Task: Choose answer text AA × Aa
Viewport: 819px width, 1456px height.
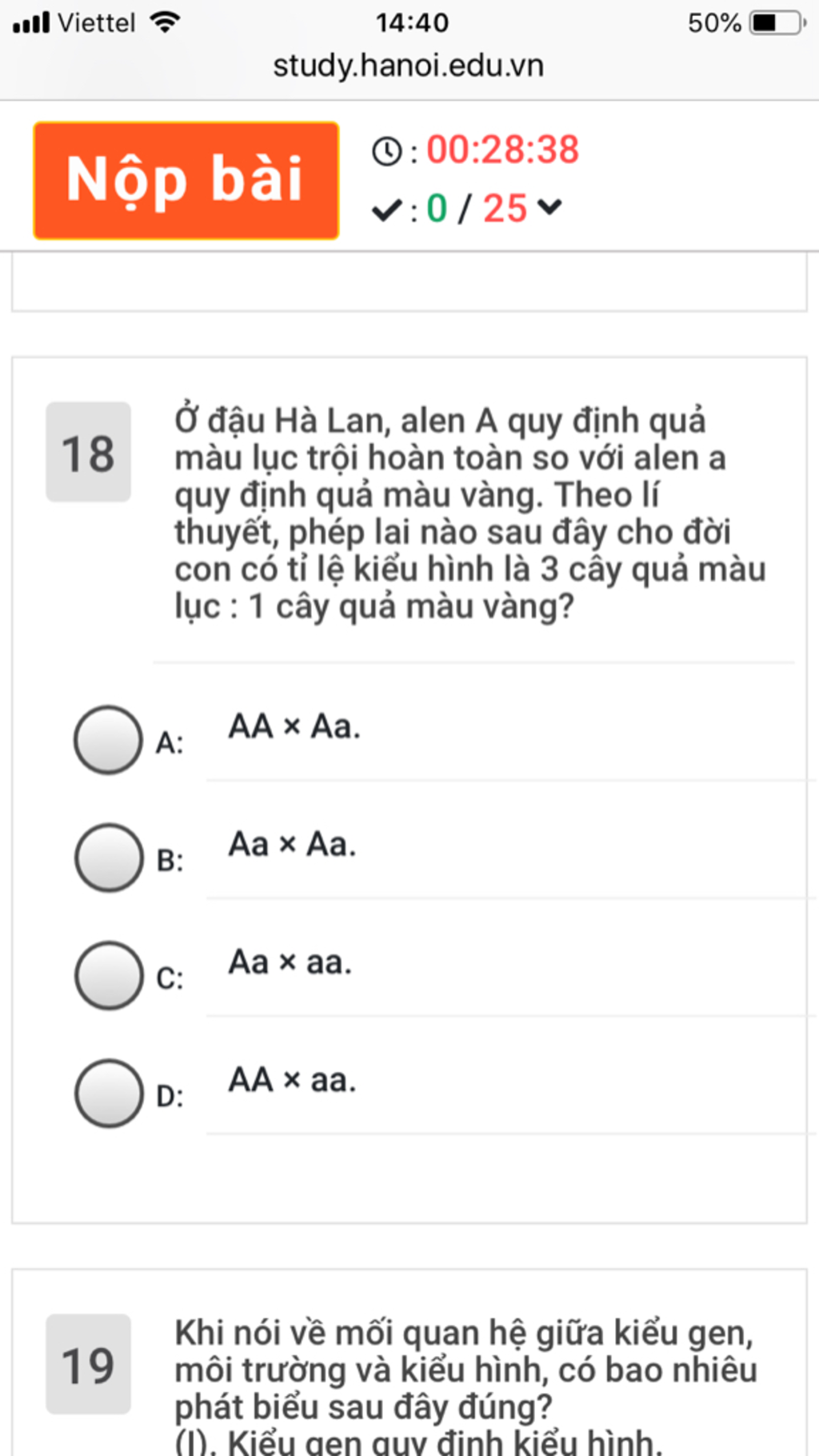Action: [x=294, y=726]
